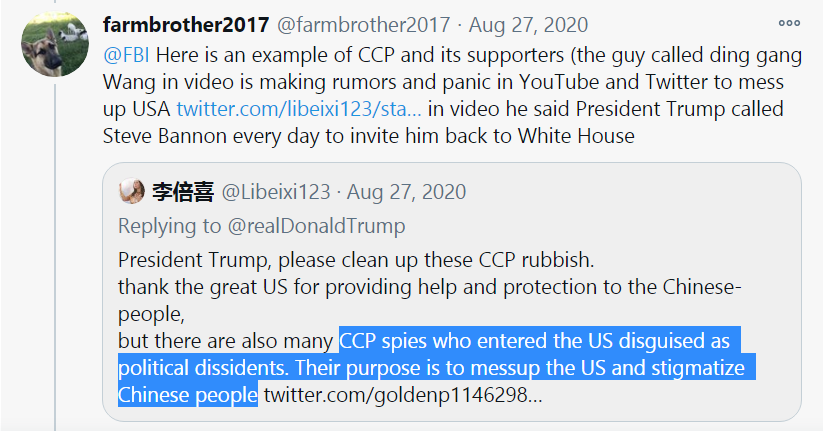This screenshot has width=823, height=431.
Task: Click the @FBI mention
Action: coord(125,52)
